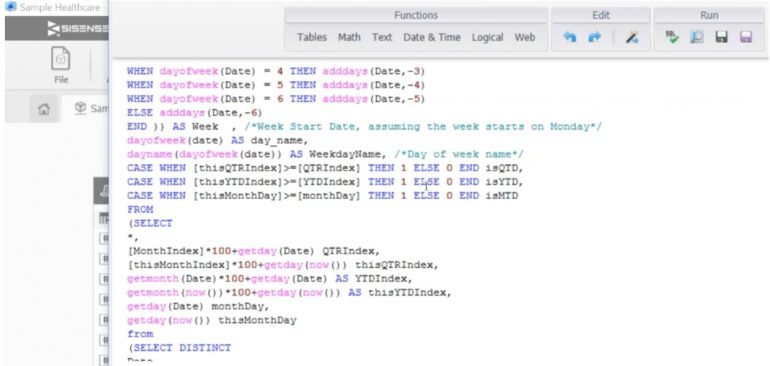Redo the edit with blue forward arrow

click(x=594, y=37)
